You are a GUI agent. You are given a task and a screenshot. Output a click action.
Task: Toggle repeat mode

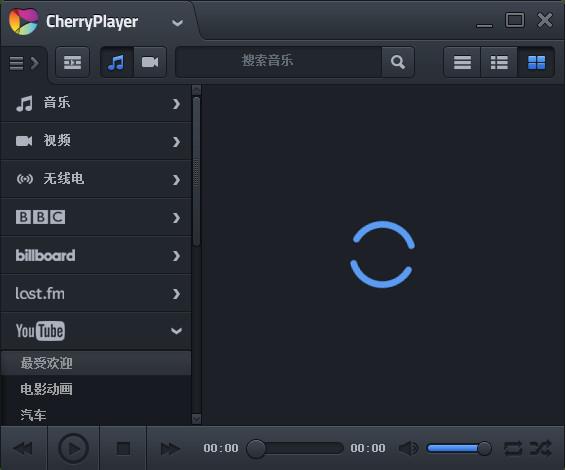513,448
